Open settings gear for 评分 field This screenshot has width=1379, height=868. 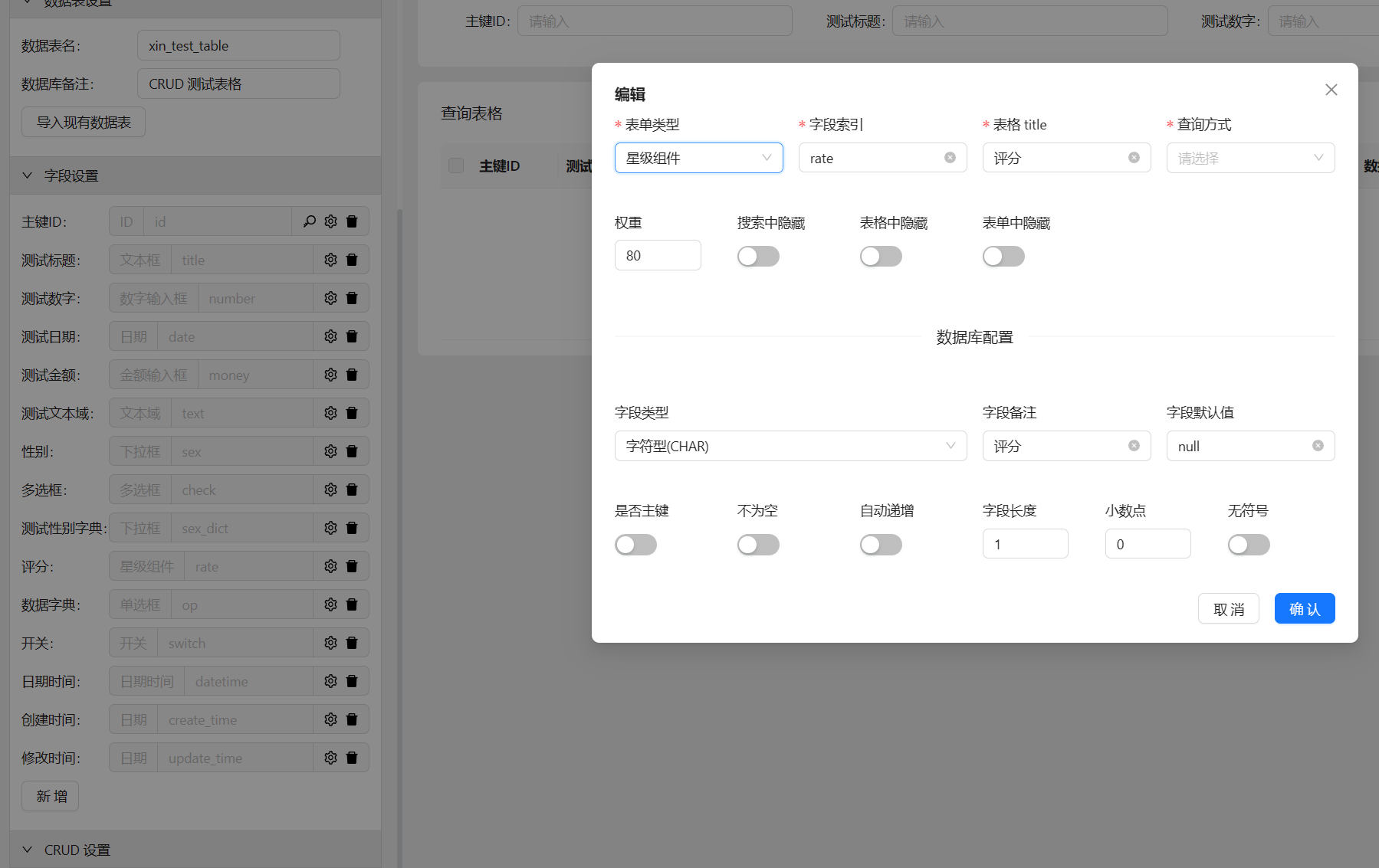[x=330, y=566]
